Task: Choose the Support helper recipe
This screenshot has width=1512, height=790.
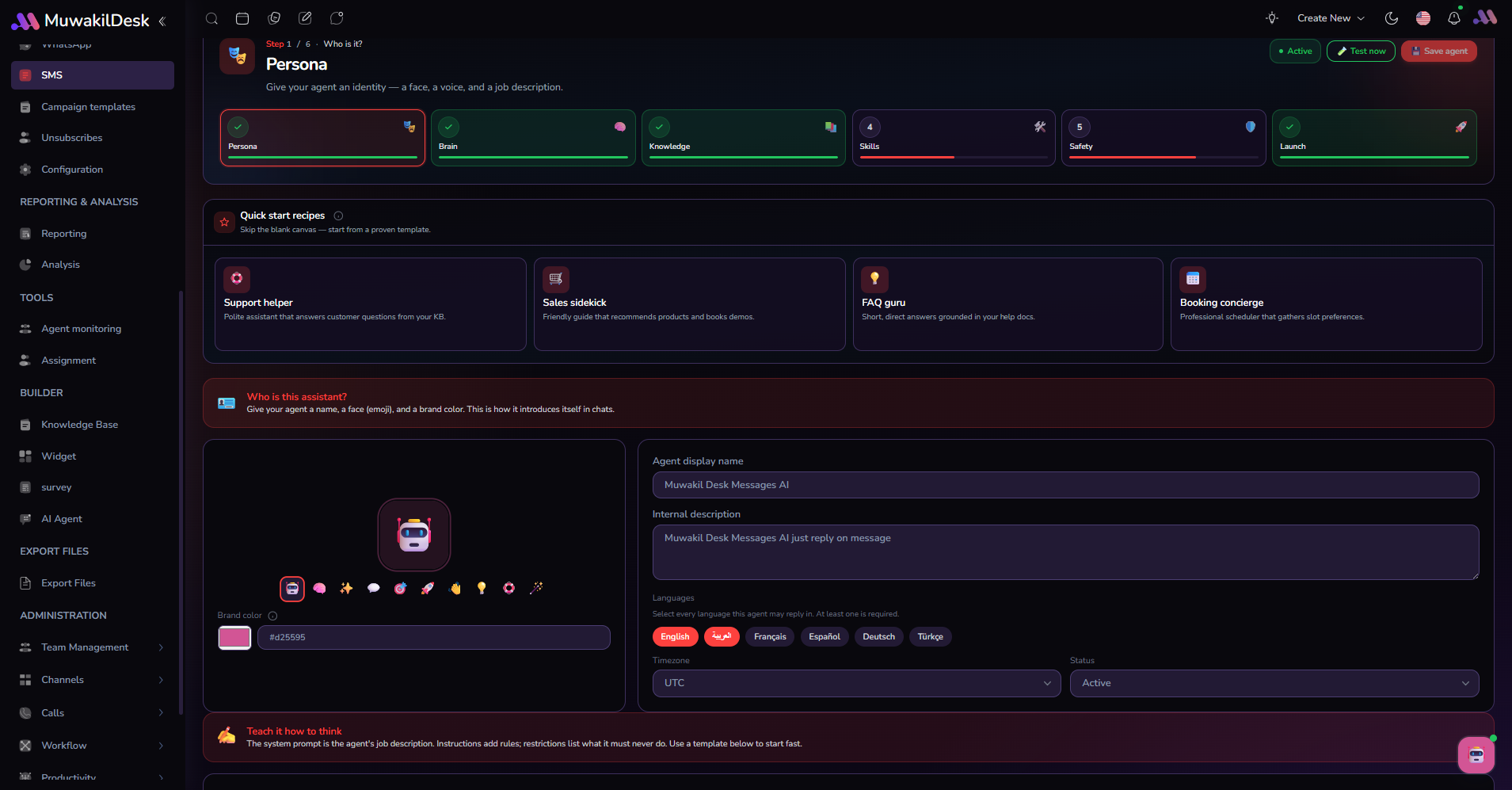Action: tap(371, 304)
